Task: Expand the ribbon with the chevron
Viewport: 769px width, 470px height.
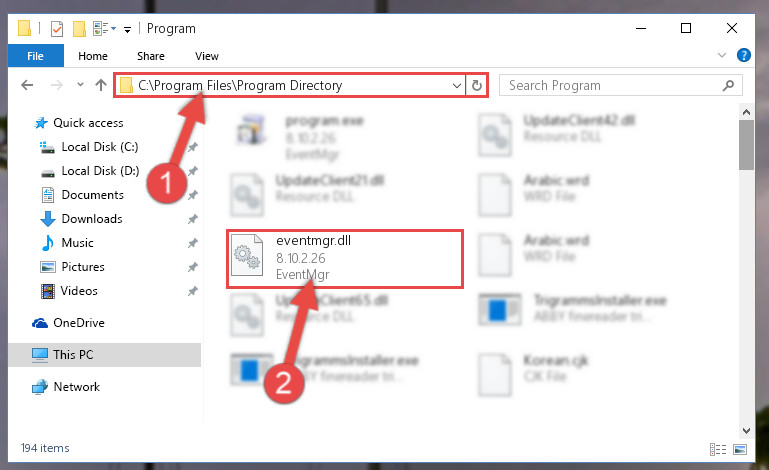Action: [721, 55]
